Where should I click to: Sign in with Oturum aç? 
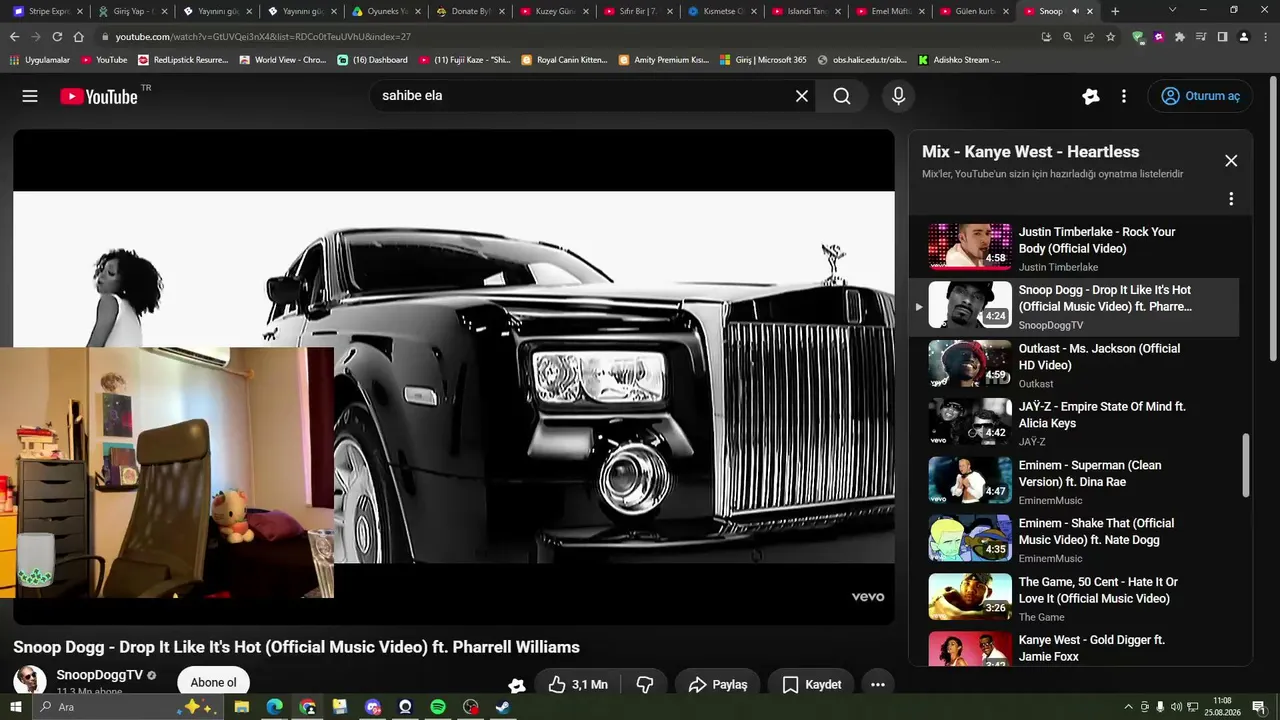click(x=1200, y=96)
